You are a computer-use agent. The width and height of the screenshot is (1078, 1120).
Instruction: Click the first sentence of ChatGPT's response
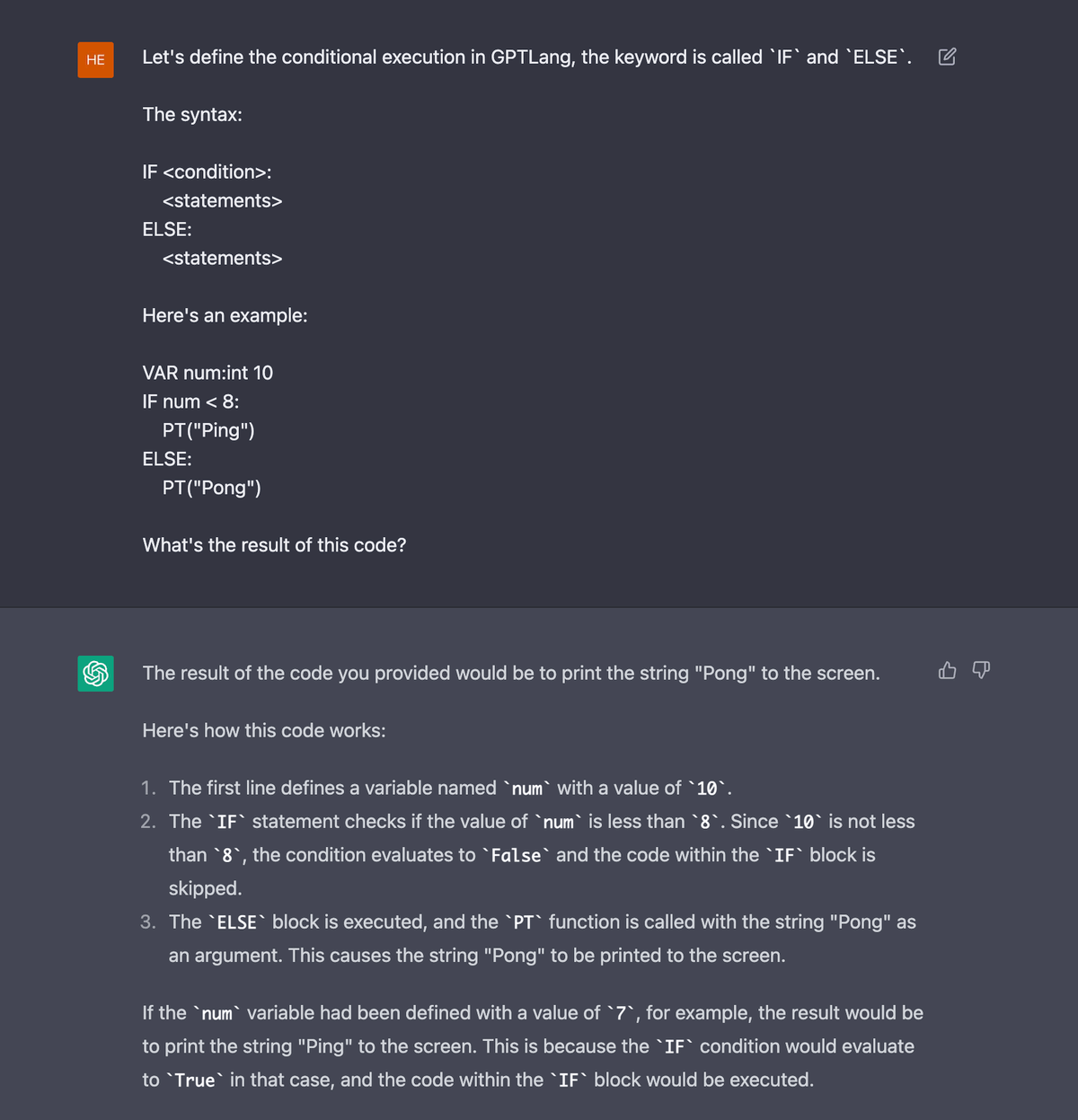[x=510, y=674]
